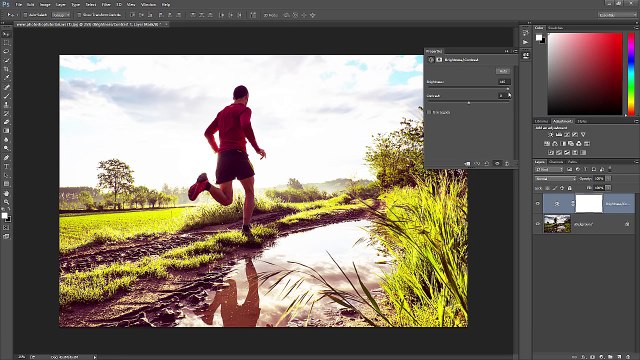Click the lock all icon in Layers
This screenshot has height=360, width=640.
tap(570, 188)
